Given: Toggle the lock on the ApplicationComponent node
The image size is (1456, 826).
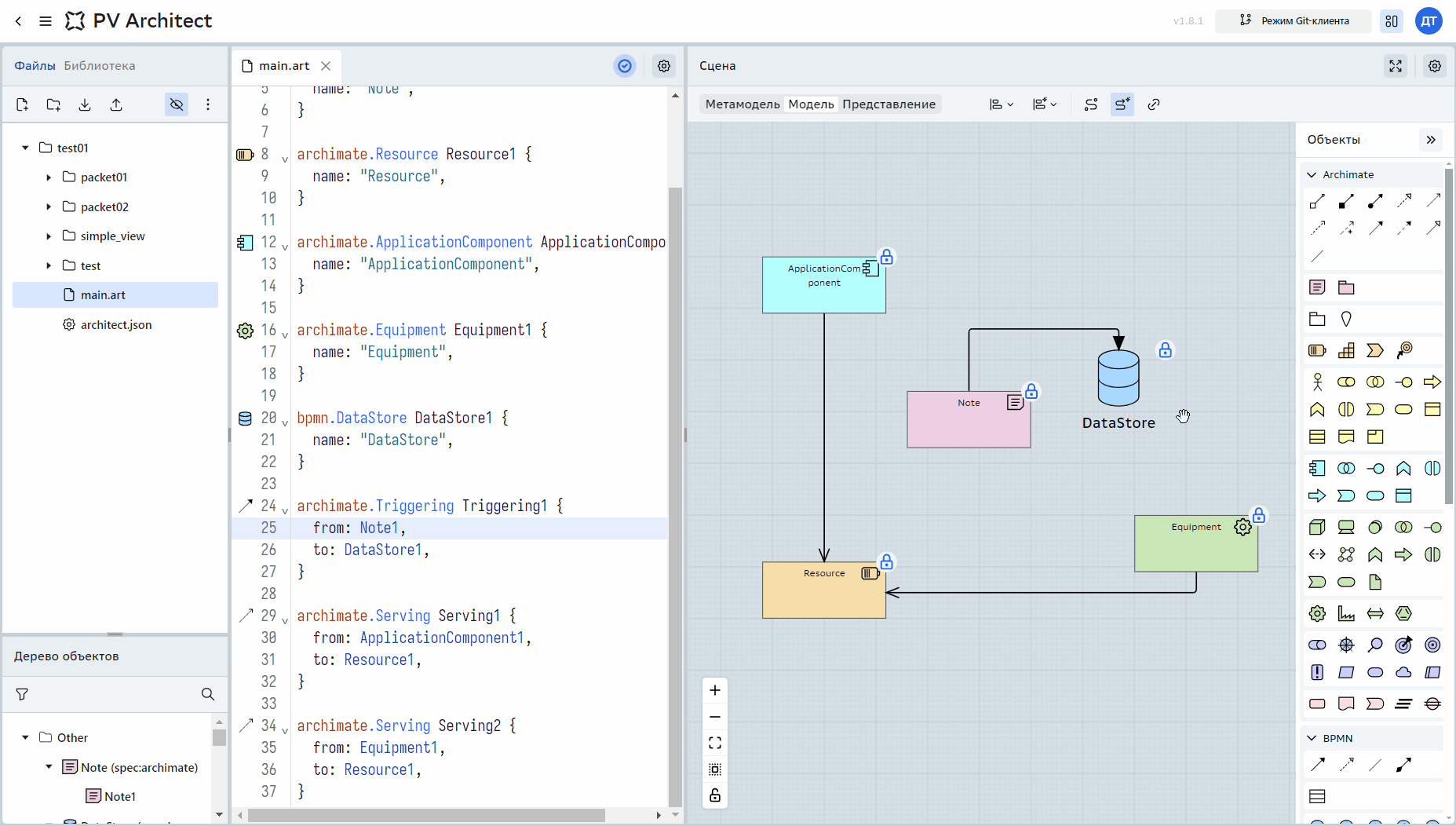Looking at the screenshot, I should (x=887, y=258).
